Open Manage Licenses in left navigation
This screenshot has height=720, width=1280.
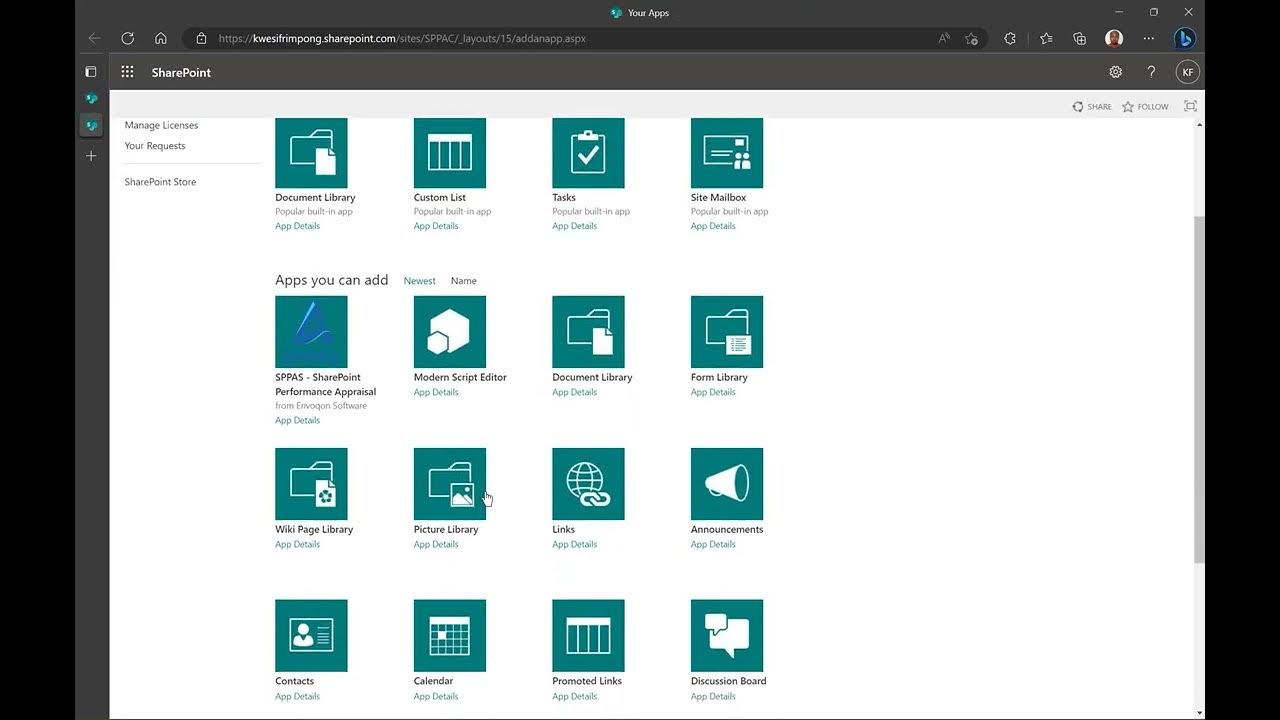pyautogui.click(x=161, y=125)
